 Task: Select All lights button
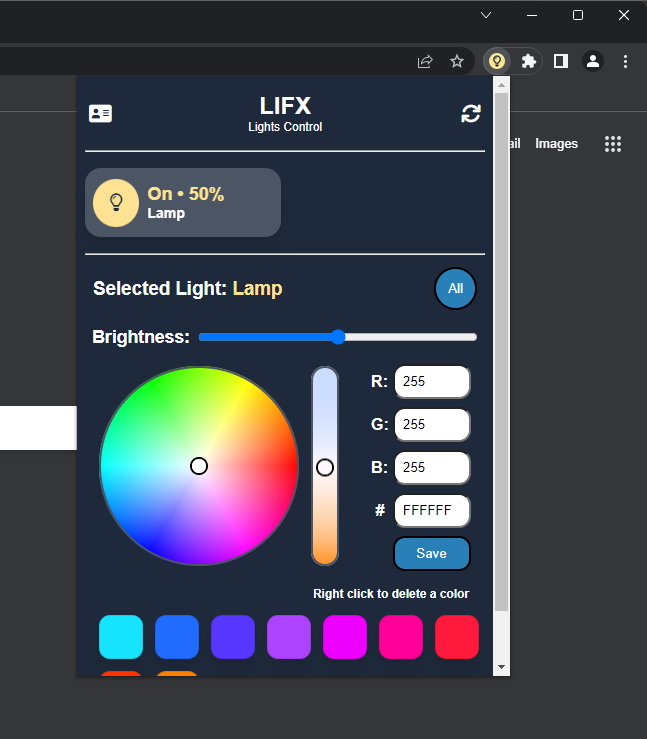pos(455,289)
